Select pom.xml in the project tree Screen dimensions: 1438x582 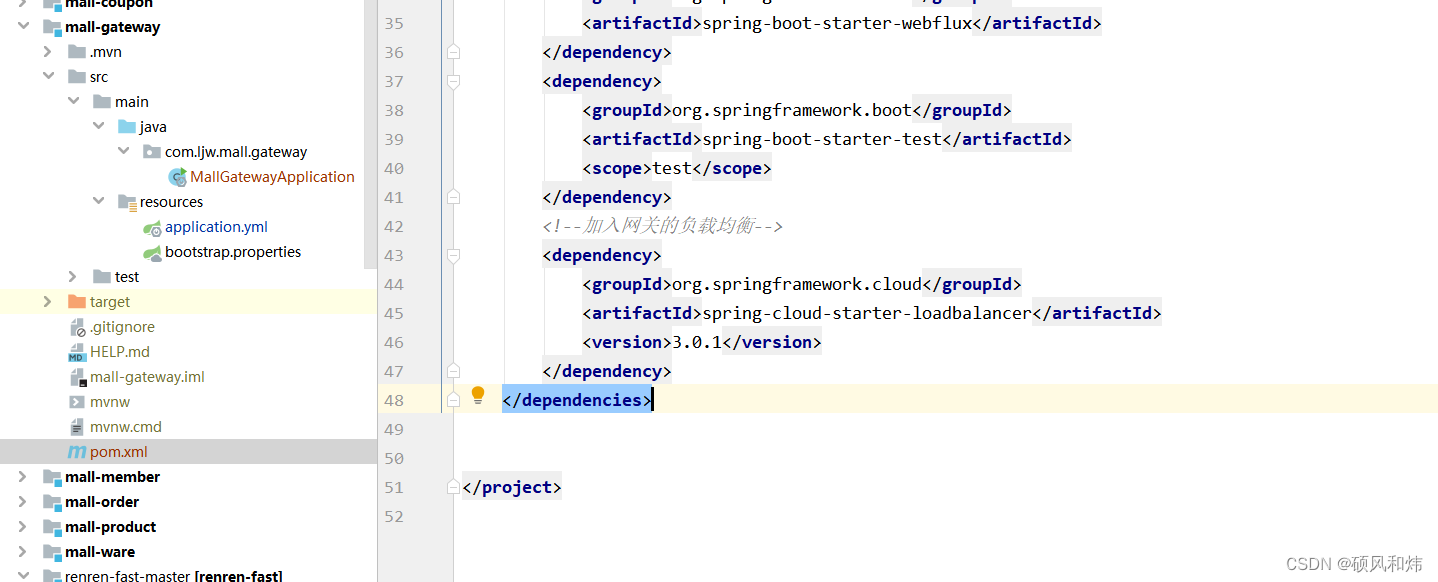click(118, 452)
